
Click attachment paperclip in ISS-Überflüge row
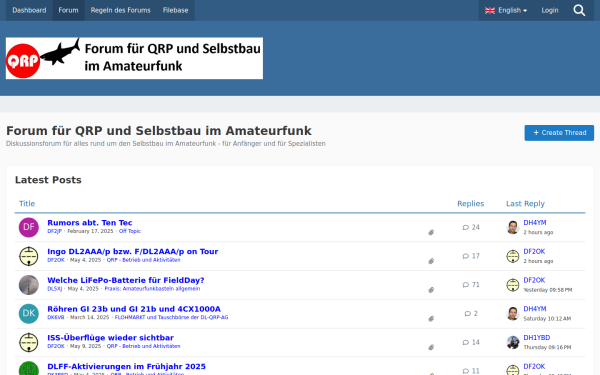tap(431, 347)
